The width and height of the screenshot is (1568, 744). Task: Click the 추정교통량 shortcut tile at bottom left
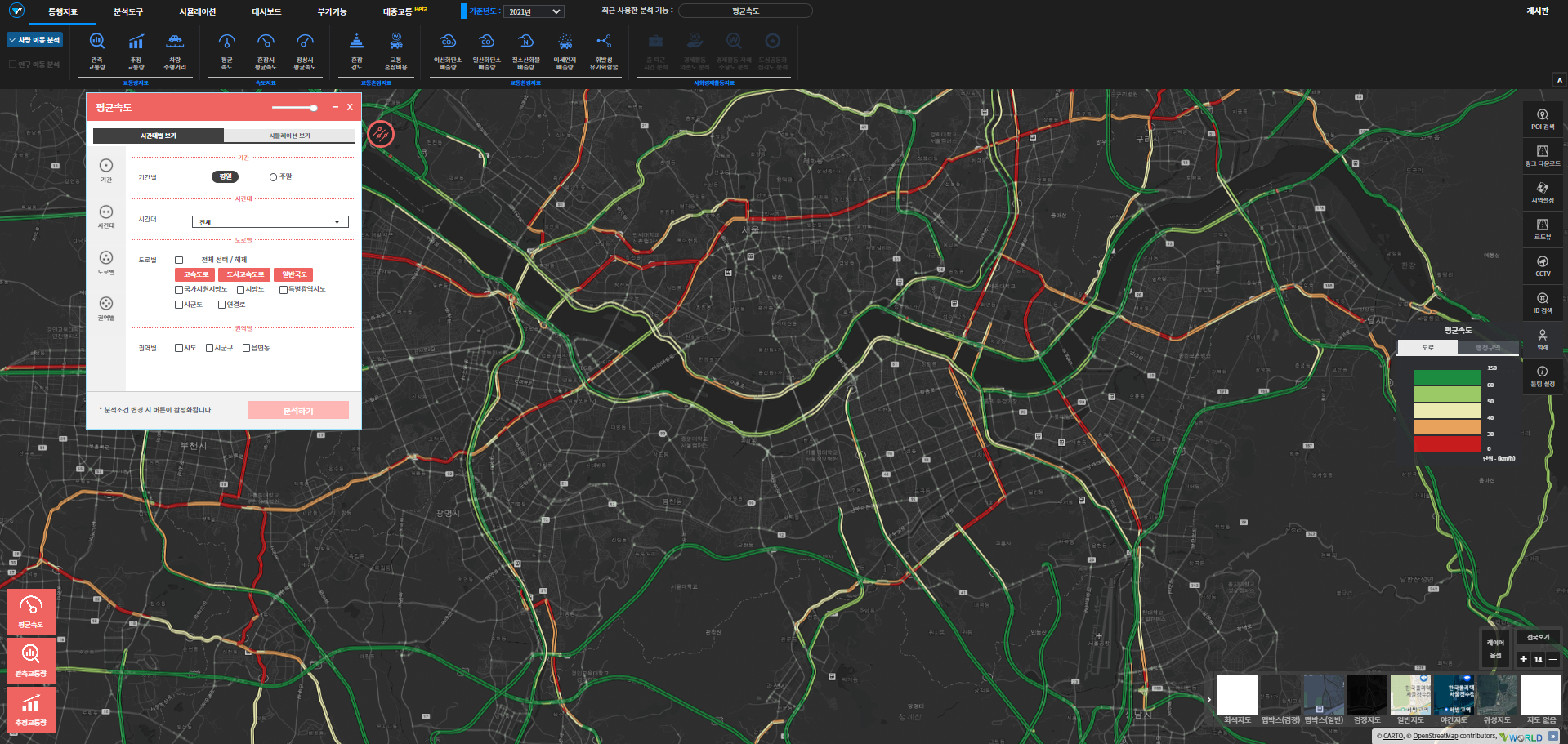[31, 710]
